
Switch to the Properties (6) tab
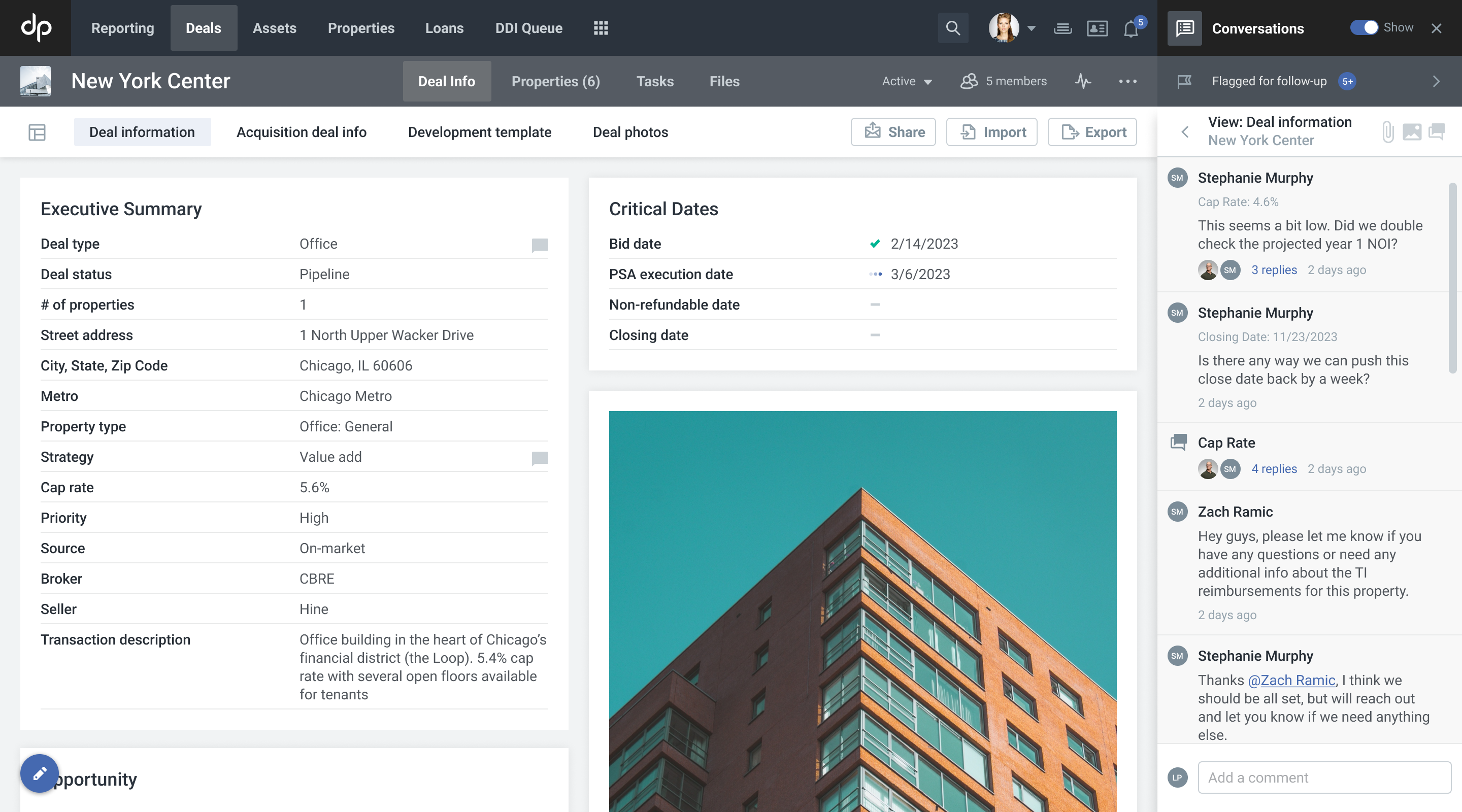coord(555,81)
